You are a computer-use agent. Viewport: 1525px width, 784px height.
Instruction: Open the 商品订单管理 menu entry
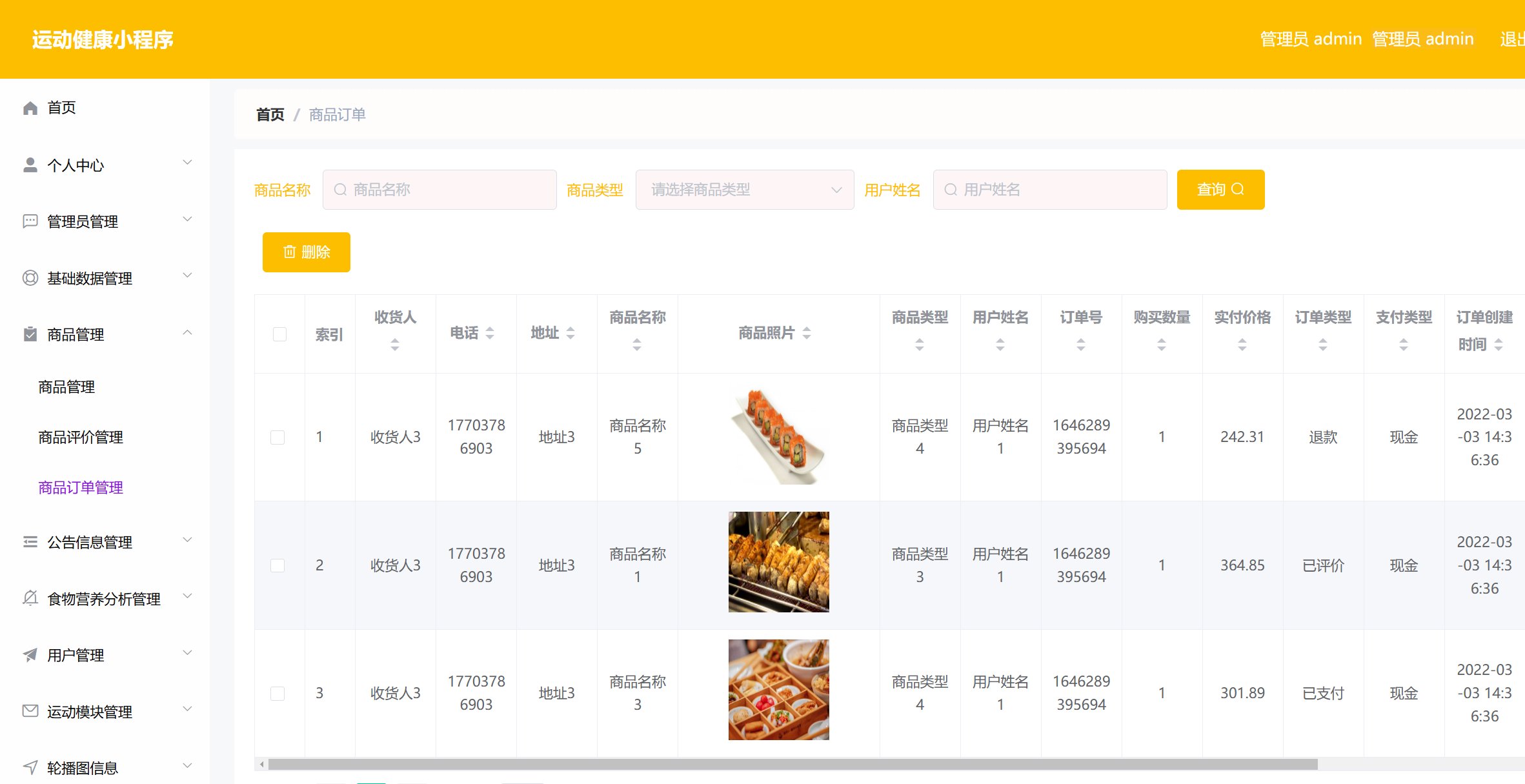[x=80, y=487]
